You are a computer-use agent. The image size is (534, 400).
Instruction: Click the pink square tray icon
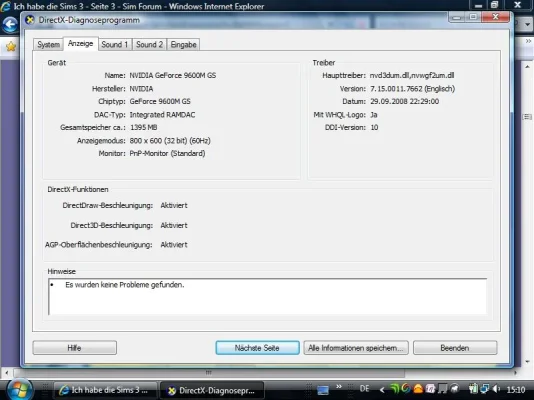tap(430, 389)
